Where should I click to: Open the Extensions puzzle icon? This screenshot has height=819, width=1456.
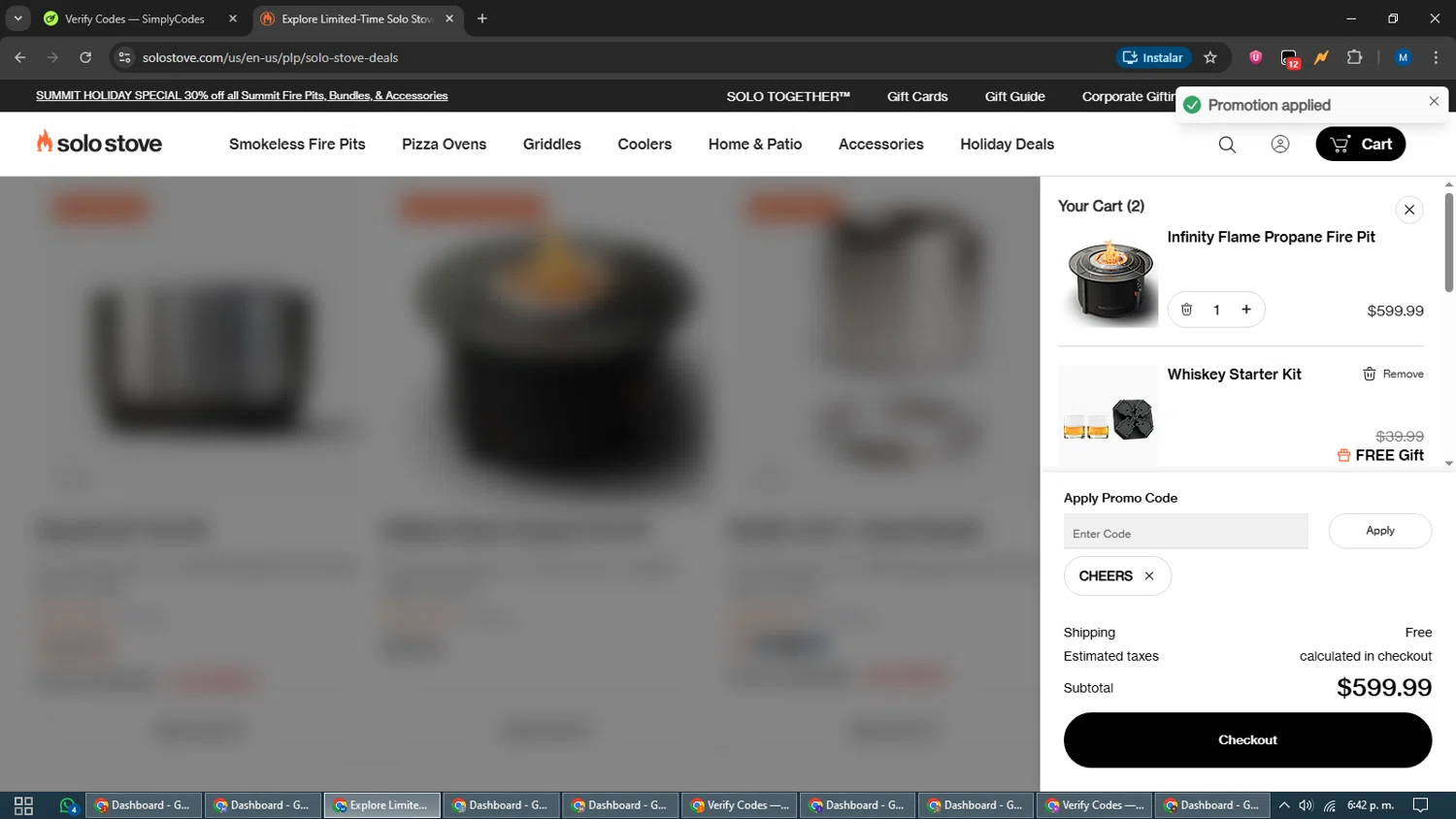[x=1355, y=58]
